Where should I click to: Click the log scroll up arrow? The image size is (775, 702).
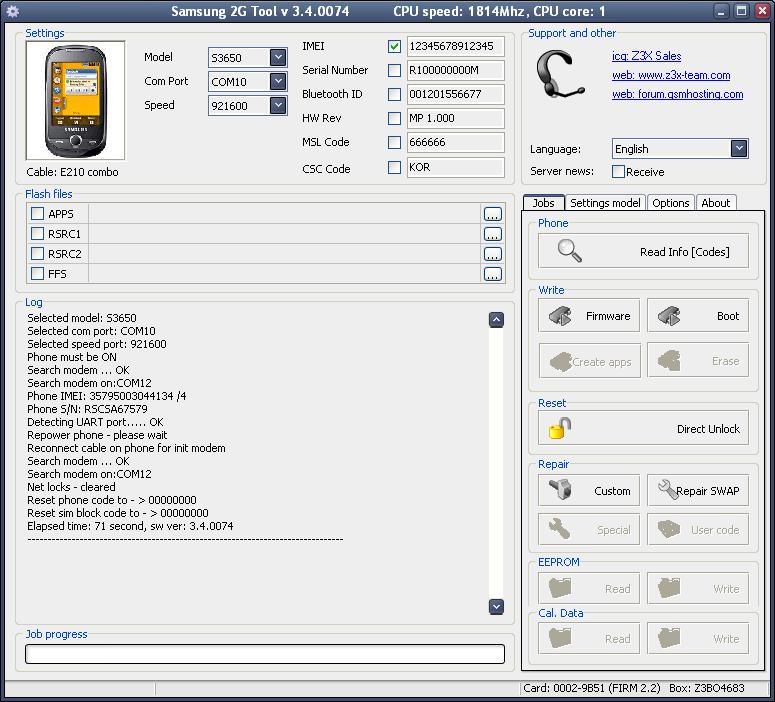pyautogui.click(x=496, y=320)
